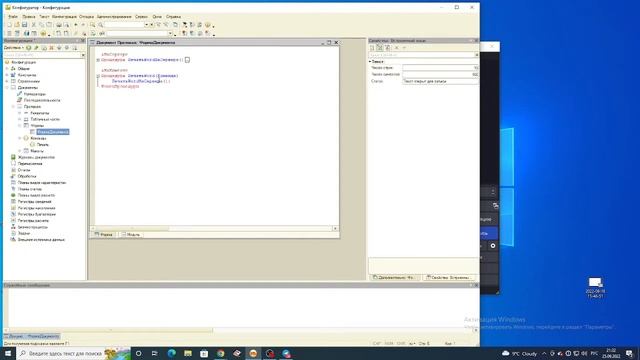This screenshot has height=360, width=640.
Task: Collapse the Документы tree node
Action: 7,87
